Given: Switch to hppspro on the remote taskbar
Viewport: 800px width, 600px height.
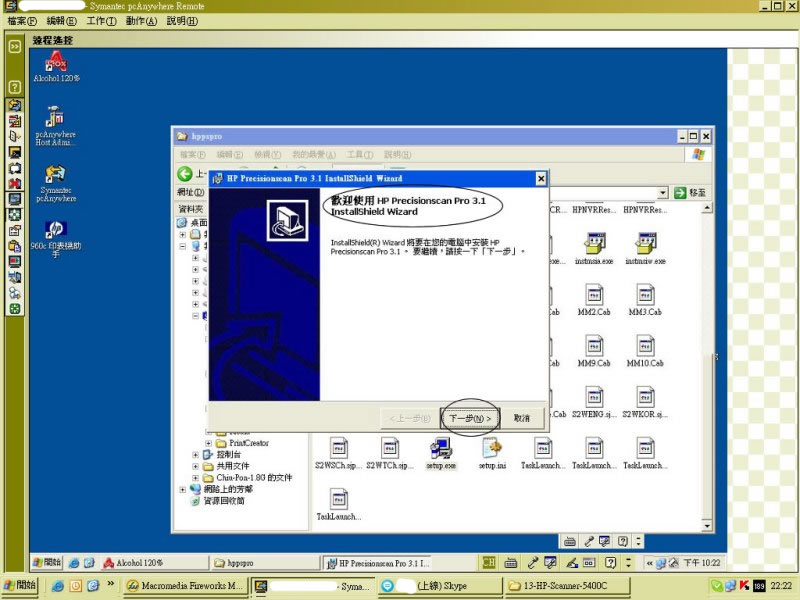Looking at the screenshot, I should click(265, 563).
